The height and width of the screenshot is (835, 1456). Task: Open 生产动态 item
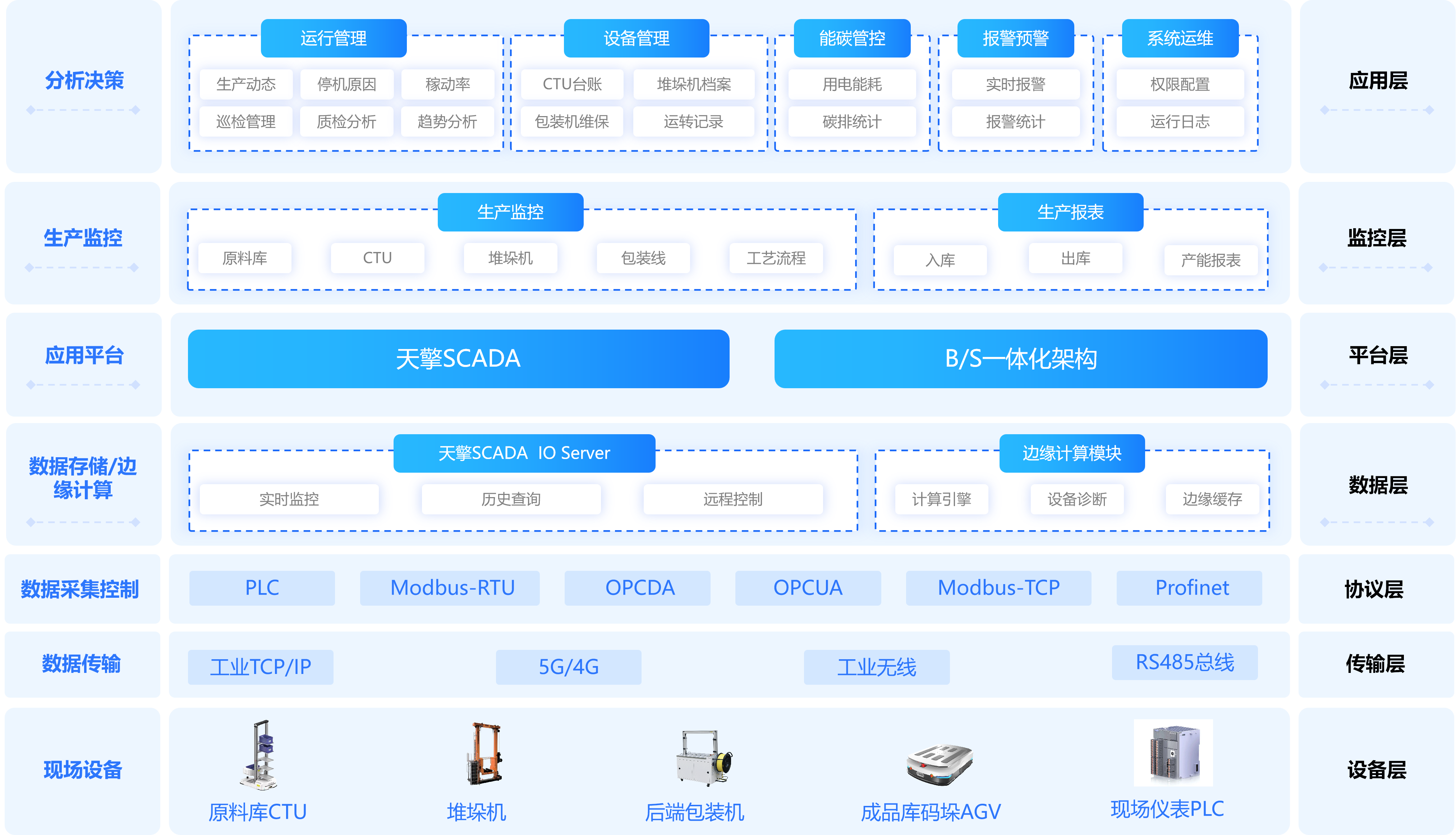click(246, 84)
